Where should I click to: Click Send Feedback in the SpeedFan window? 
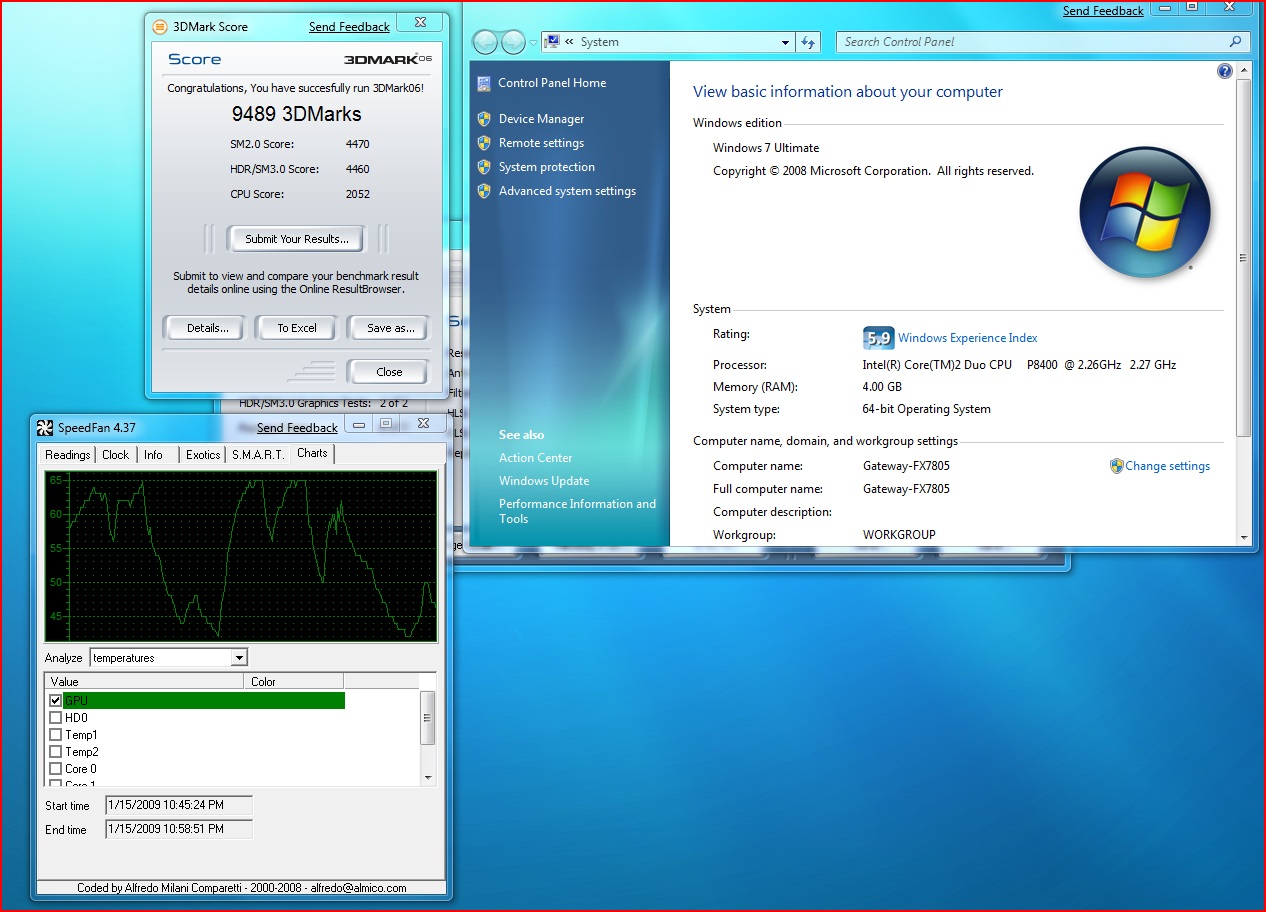(297, 428)
